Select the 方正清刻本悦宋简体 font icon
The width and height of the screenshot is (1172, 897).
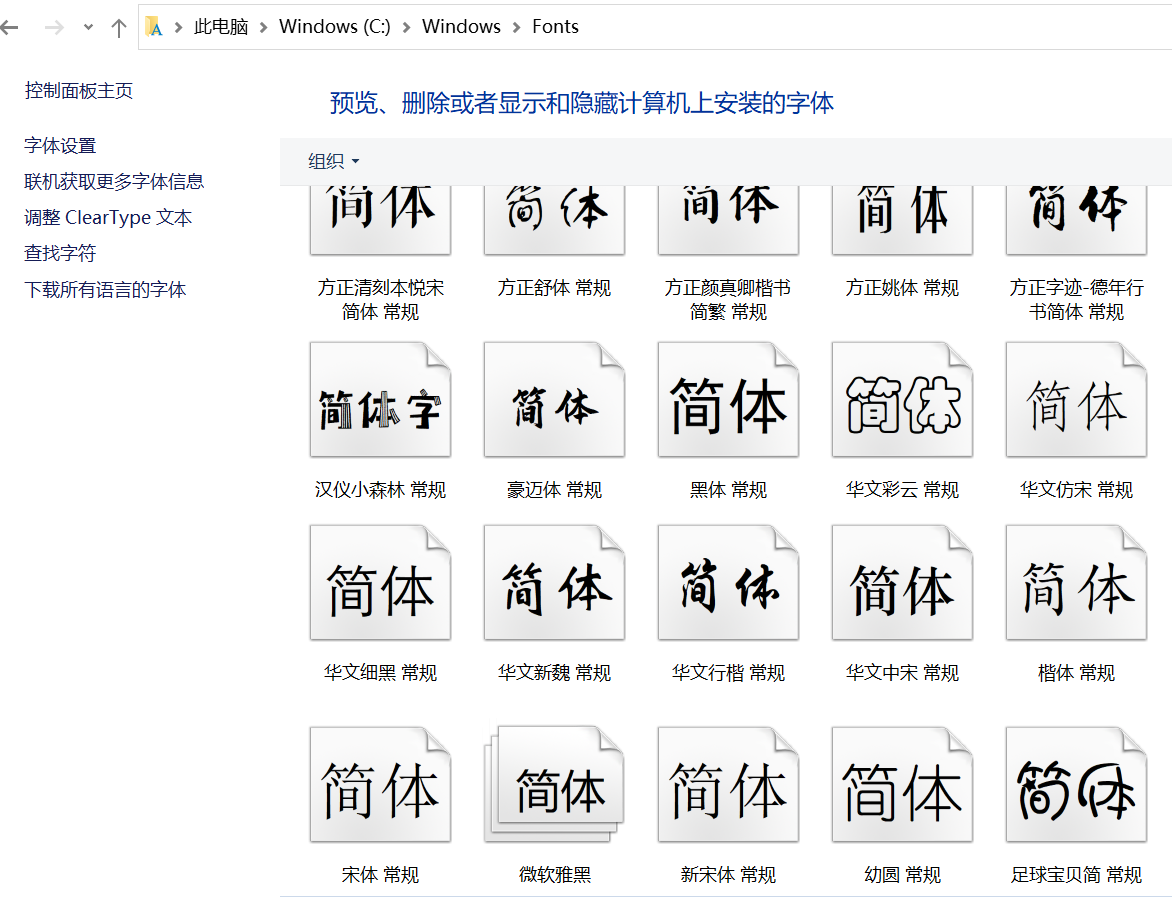coord(380,220)
